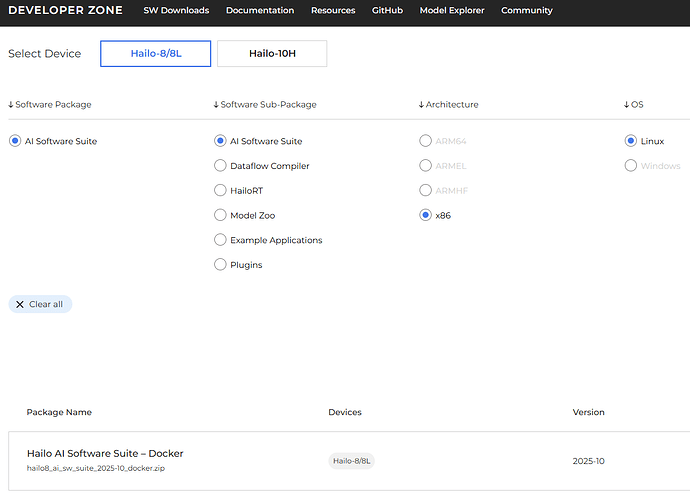Viewport: 690px width, 496px height.
Task: Select the Linux OS radio button
Action: coord(631,141)
